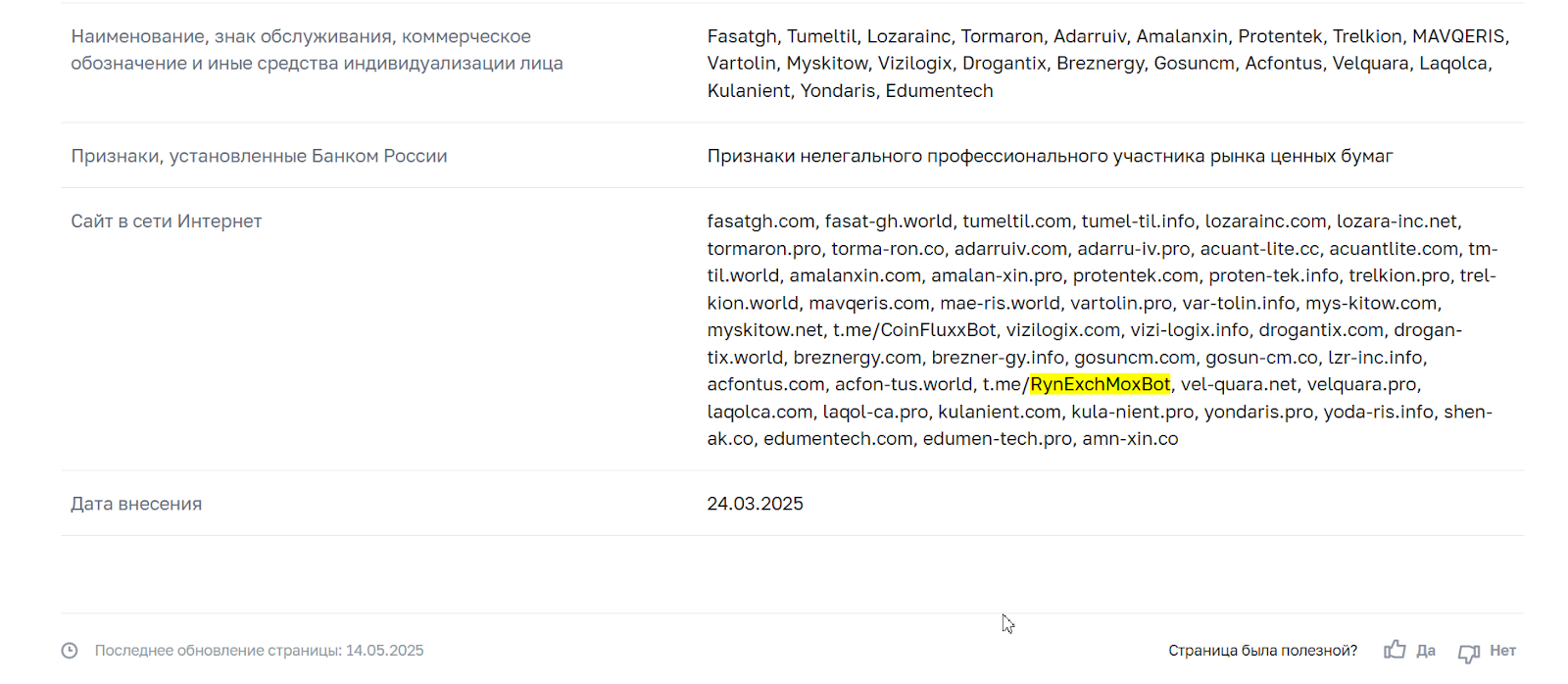Click the name MAVQERIS in names list
1568x684 pixels.
pos(1458,36)
